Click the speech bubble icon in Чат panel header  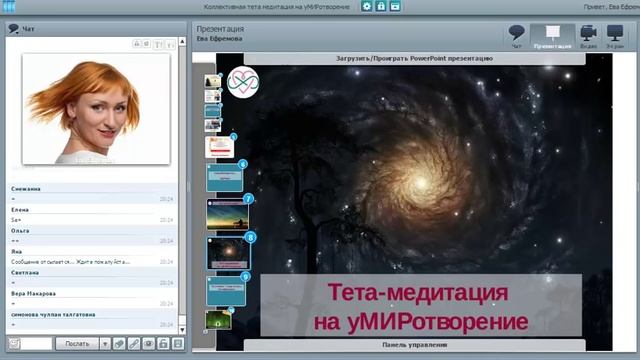click(x=13, y=29)
